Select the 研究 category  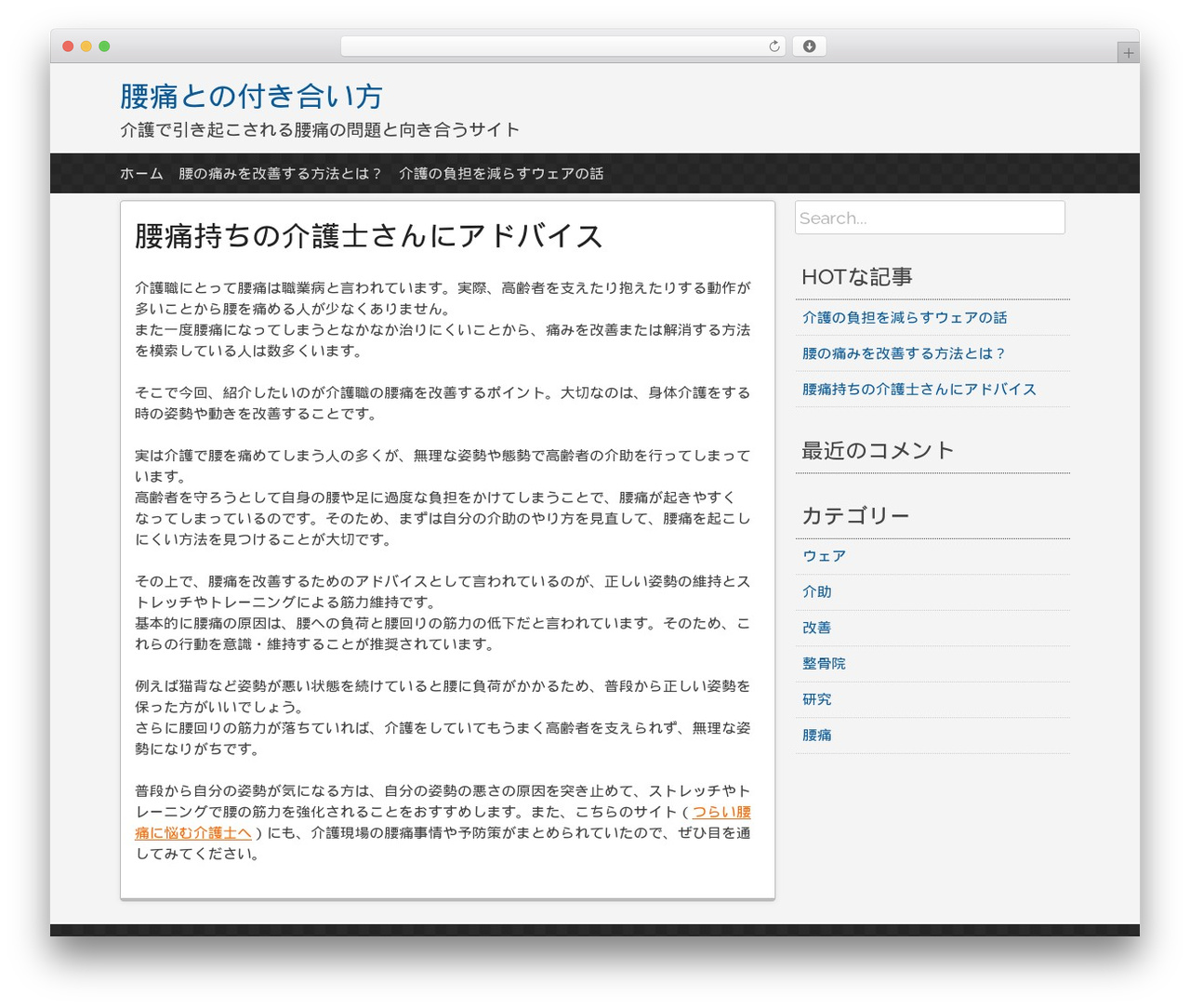click(x=817, y=699)
